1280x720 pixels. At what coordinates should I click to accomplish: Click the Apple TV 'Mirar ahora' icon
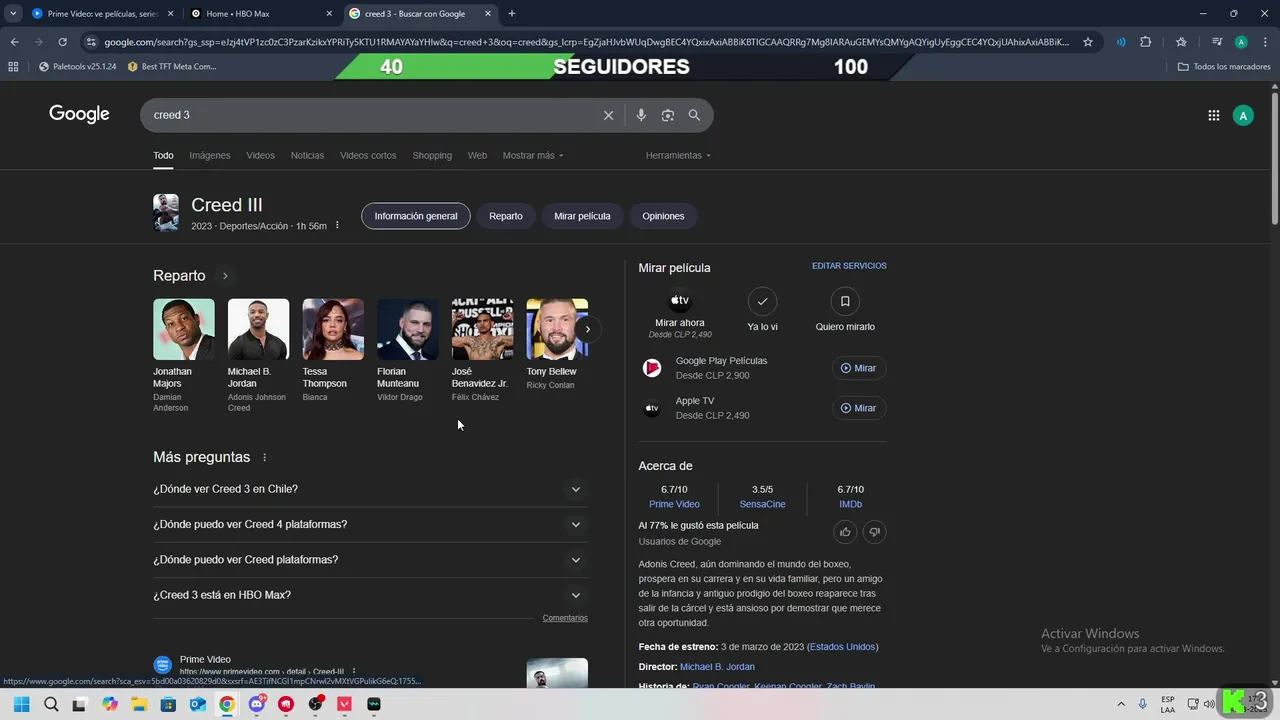tap(680, 300)
